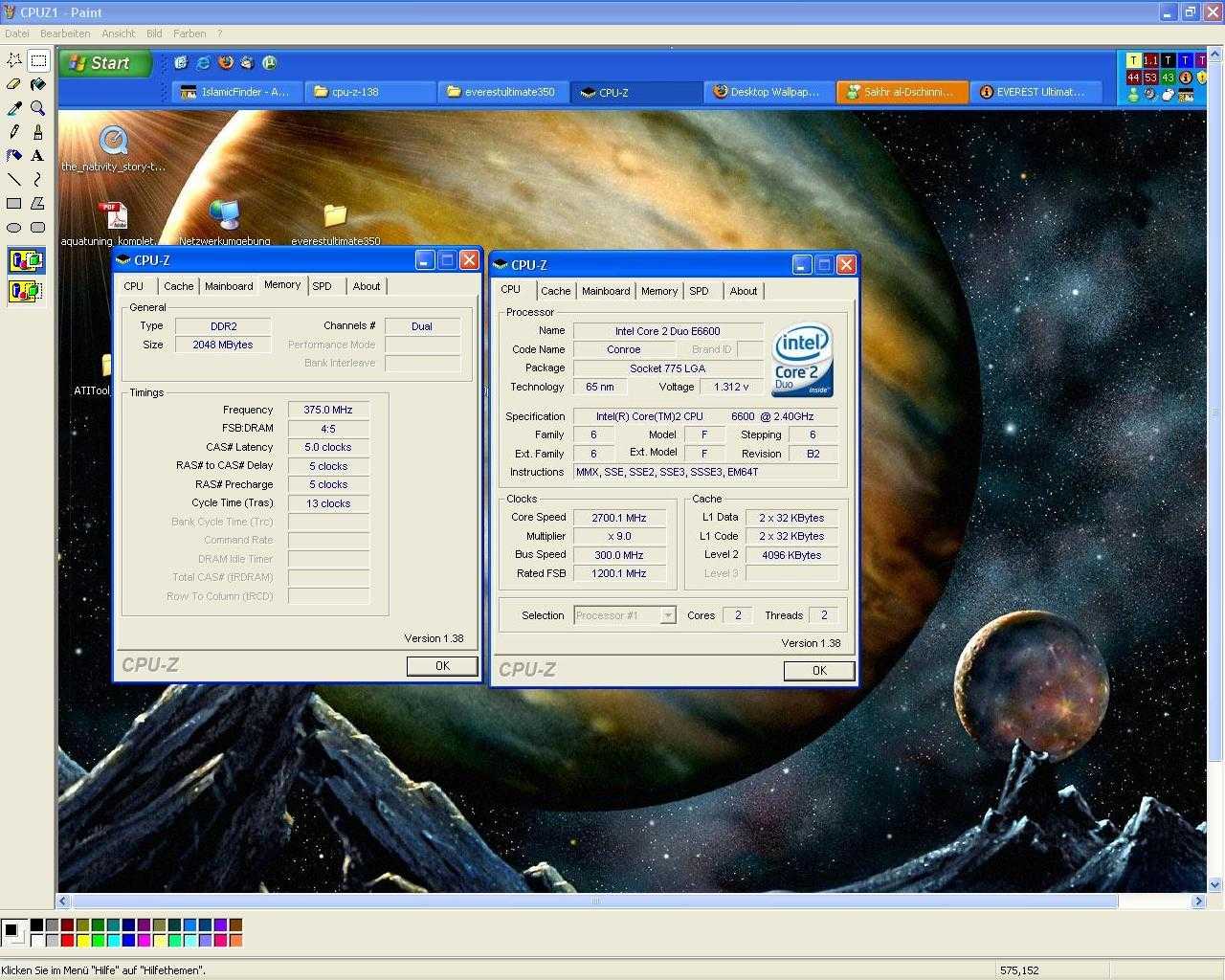The image size is (1225, 980).
Task: Click OK in the CPU-Z Memory window
Action: [x=442, y=666]
